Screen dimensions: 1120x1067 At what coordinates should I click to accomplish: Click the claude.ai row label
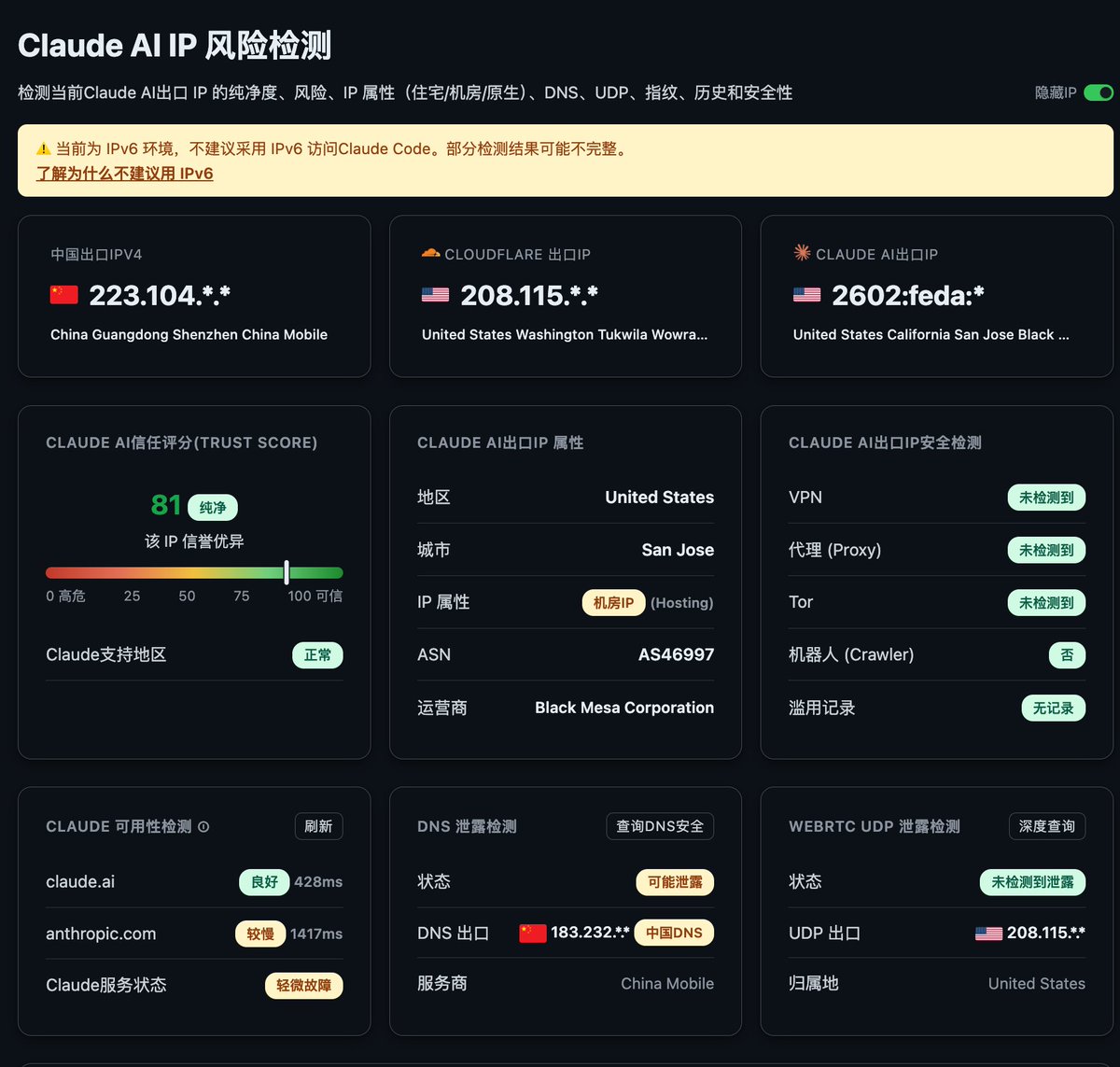coord(80,881)
